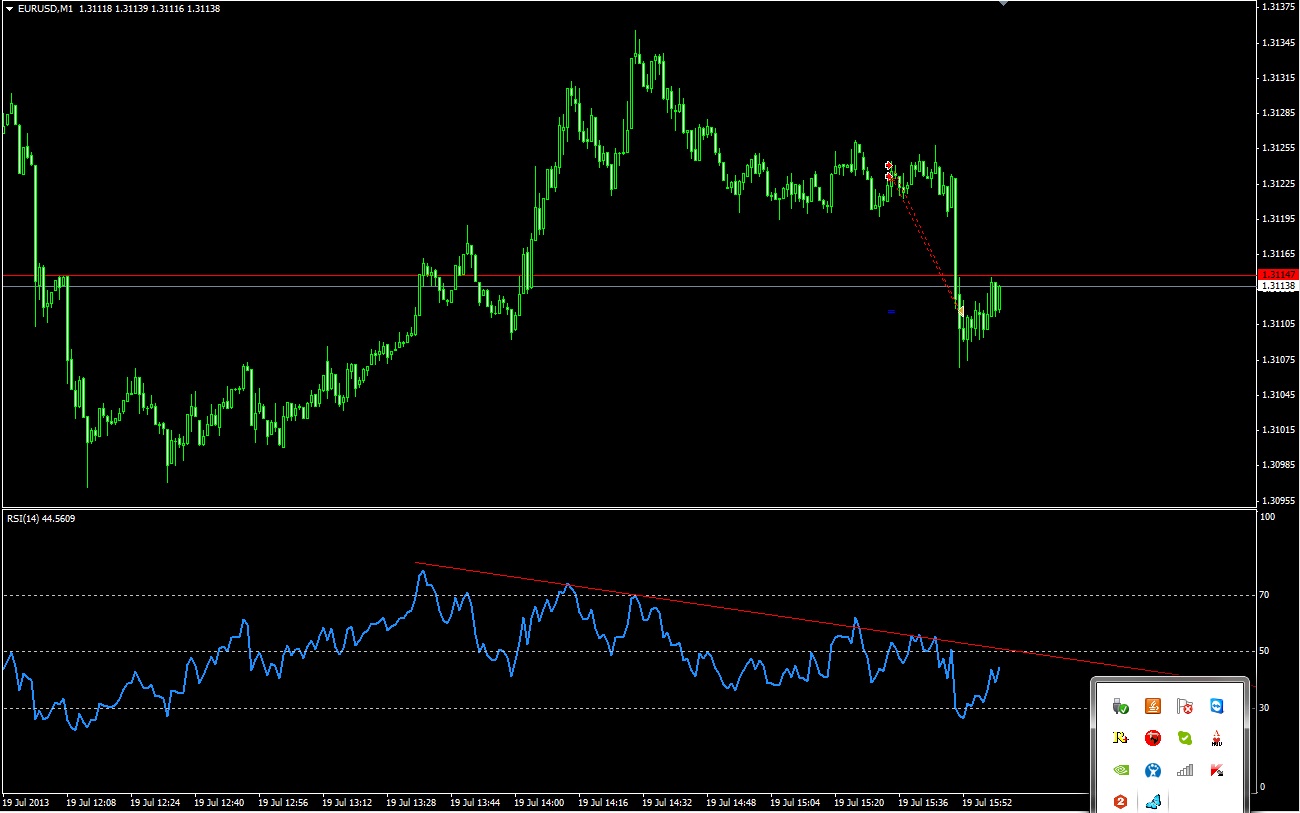Viewport: 1300px width, 813px height.
Task: Click the 19 Jul 2013 date label
Action: pos(25,802)
